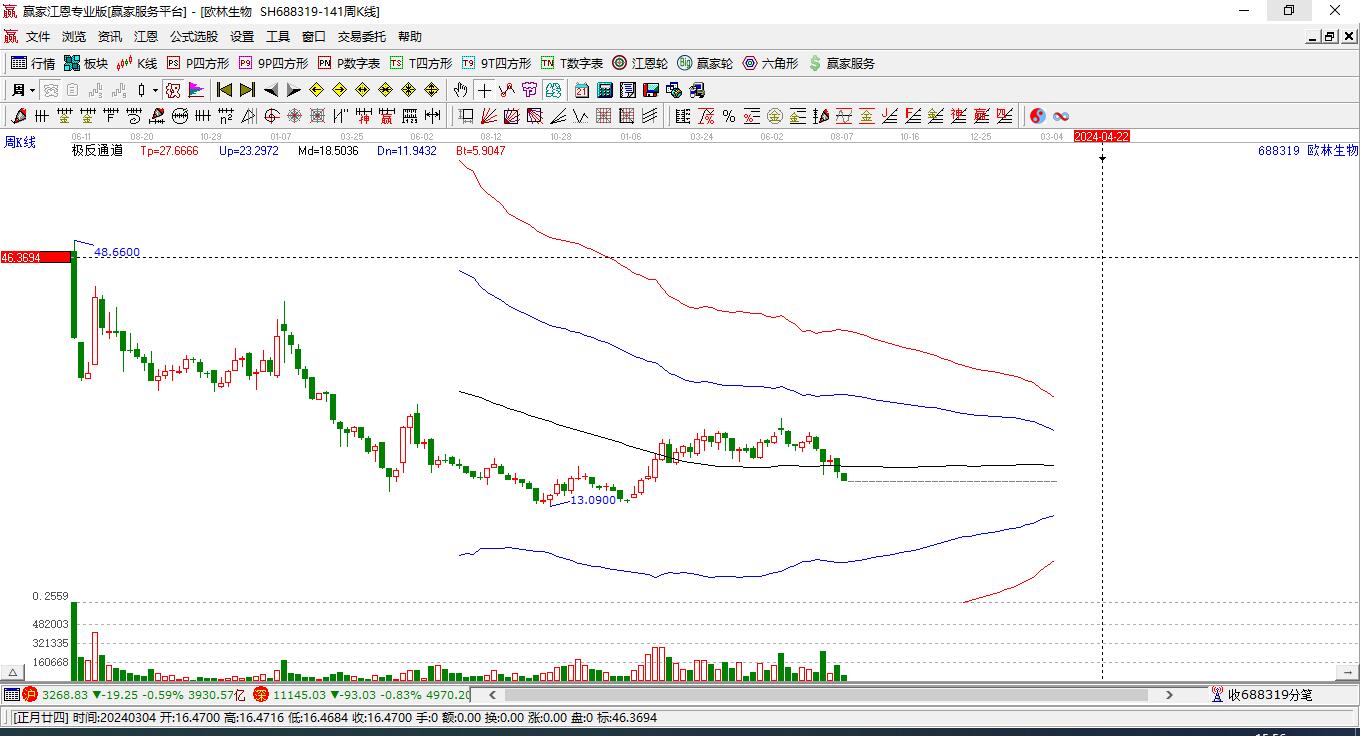Open the K线 candlestick chart view
Viewport: 1360px width, 736px height.
click(137, 63)
